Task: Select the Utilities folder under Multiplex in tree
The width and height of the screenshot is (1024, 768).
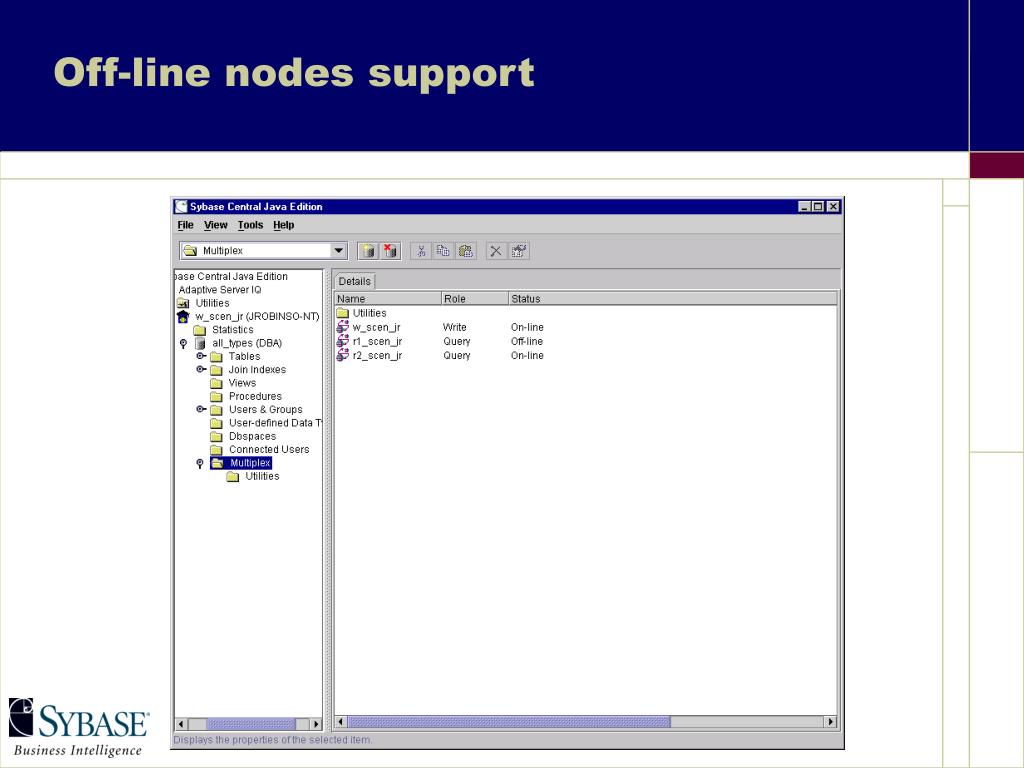Action: pos(262,476)
